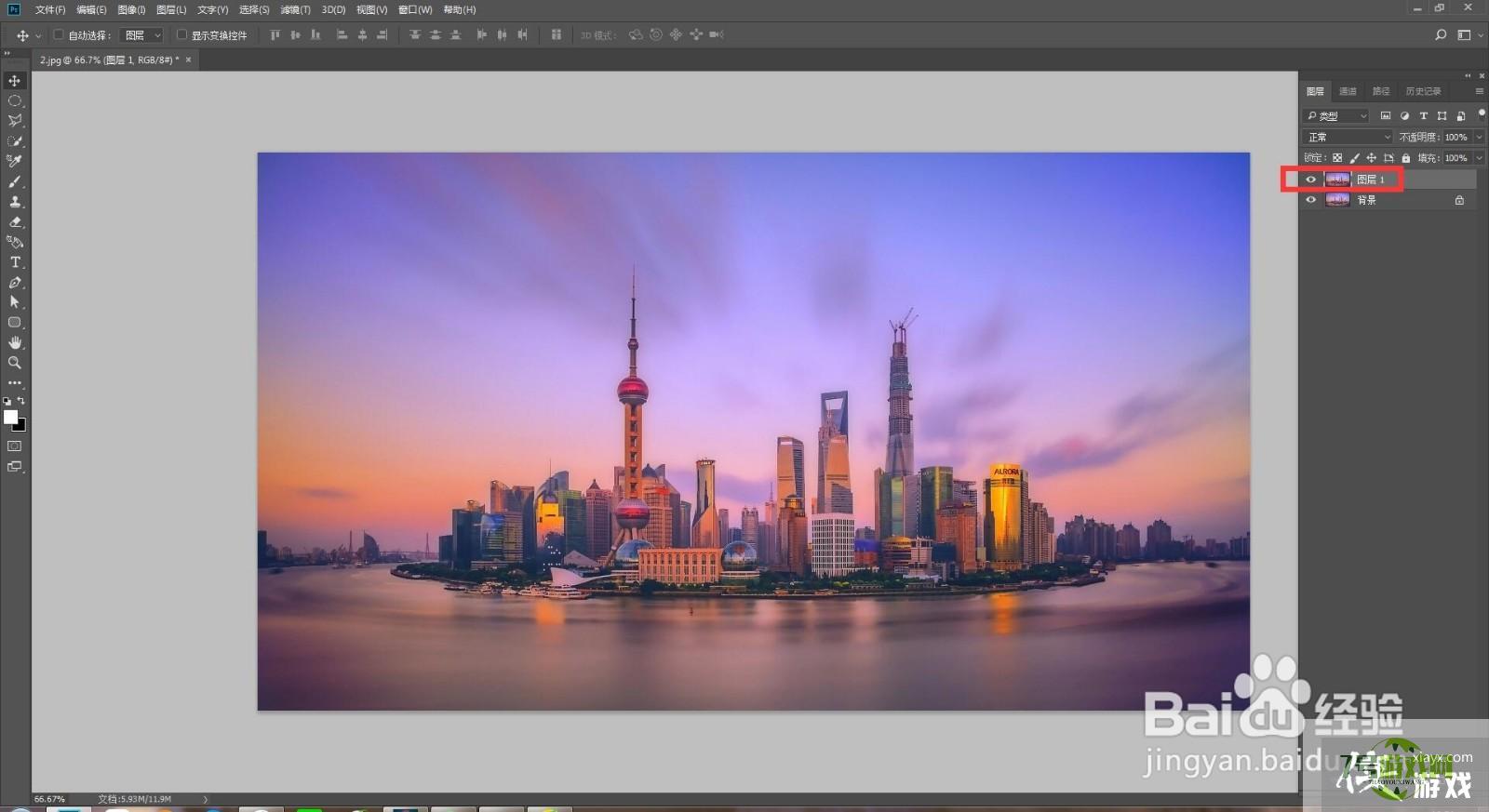This screenshot has height=812, width=1489.
Task: Open the 窗口(W) menu
Action: tap(415, 9)
